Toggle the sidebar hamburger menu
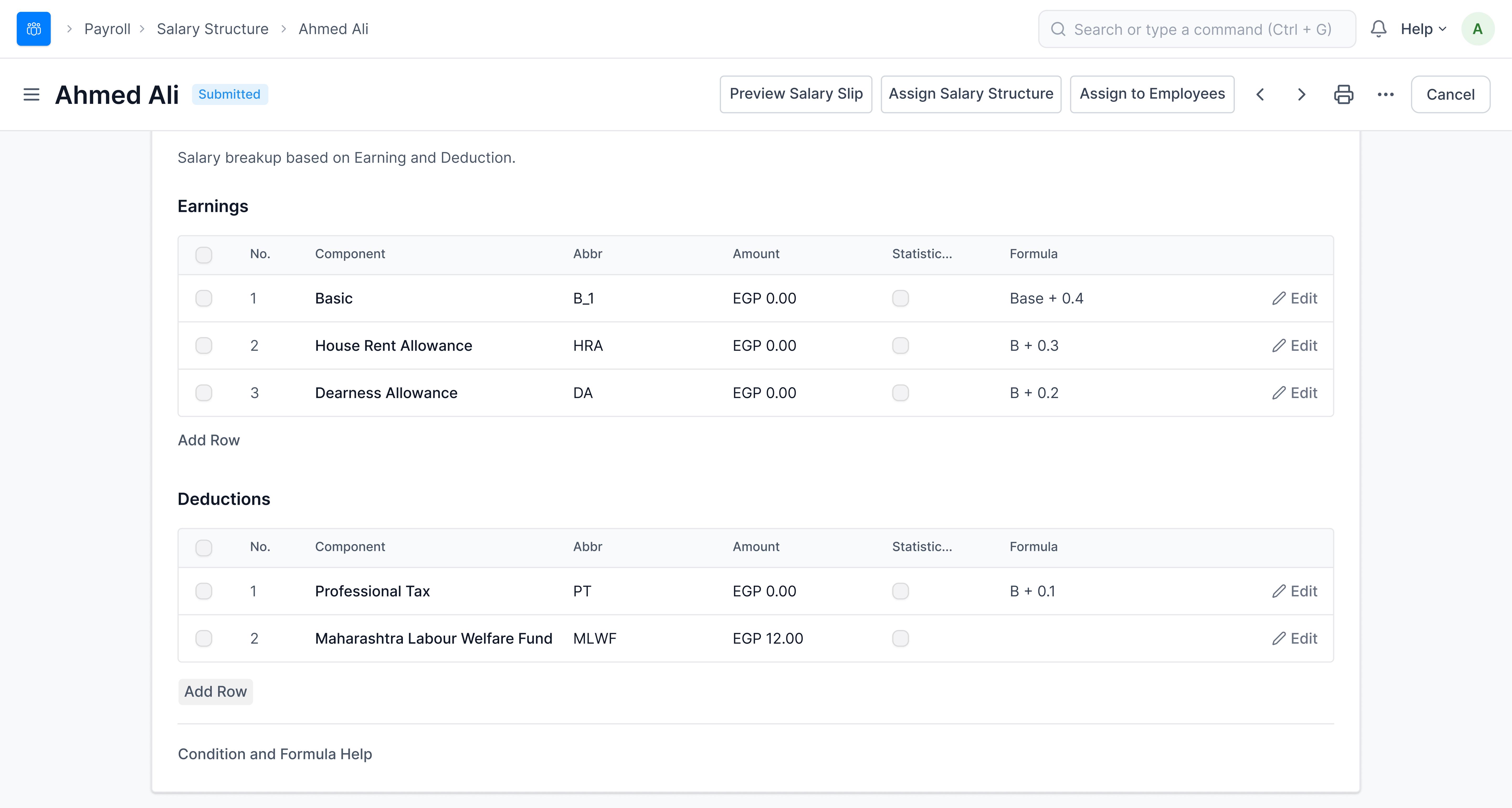This screenshot has height=808, width=1512. pos(31,94)
